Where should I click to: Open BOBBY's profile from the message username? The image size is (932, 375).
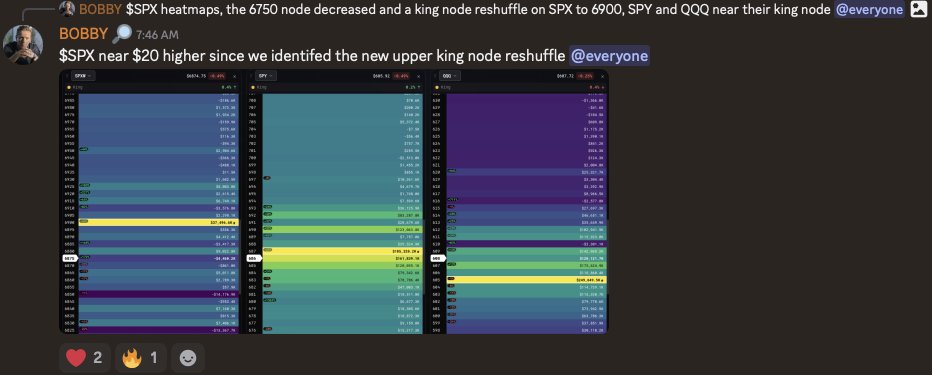(83, 34)
